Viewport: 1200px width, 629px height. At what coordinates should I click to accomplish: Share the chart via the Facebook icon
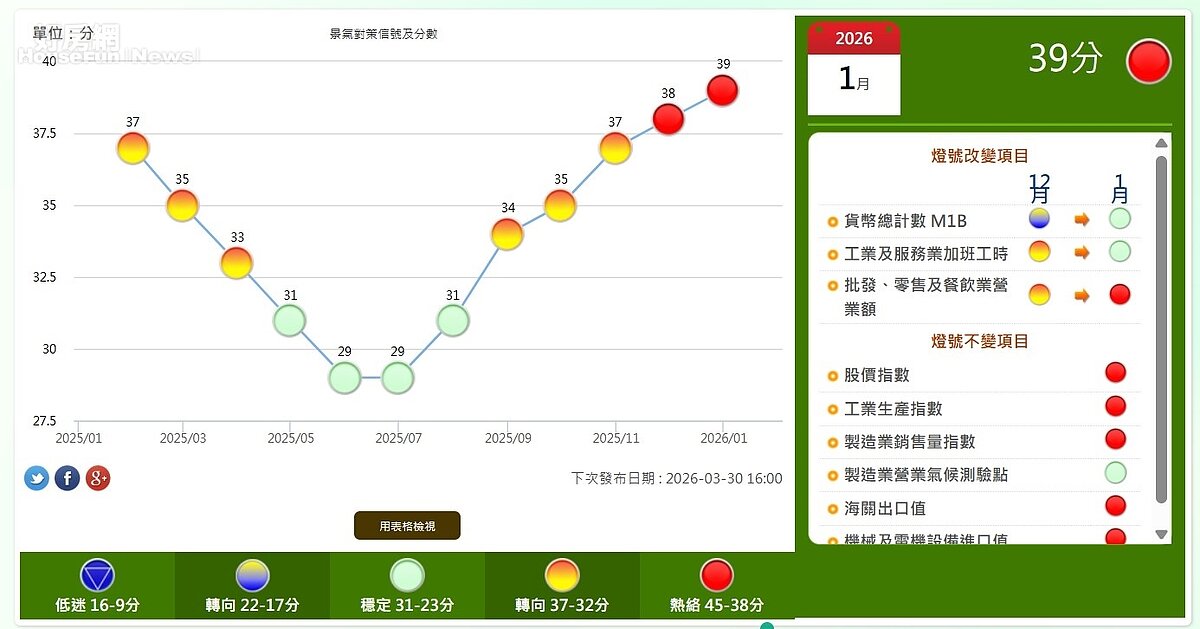pyautogui.click(x=66, y=478)
